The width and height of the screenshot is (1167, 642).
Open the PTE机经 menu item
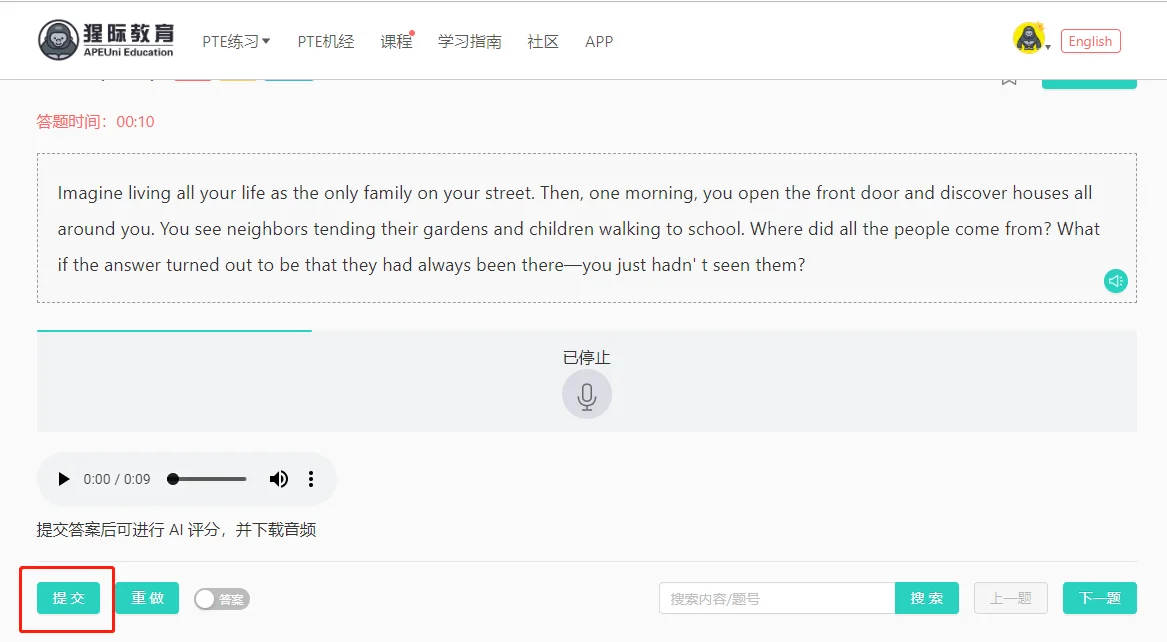[326, 41]
